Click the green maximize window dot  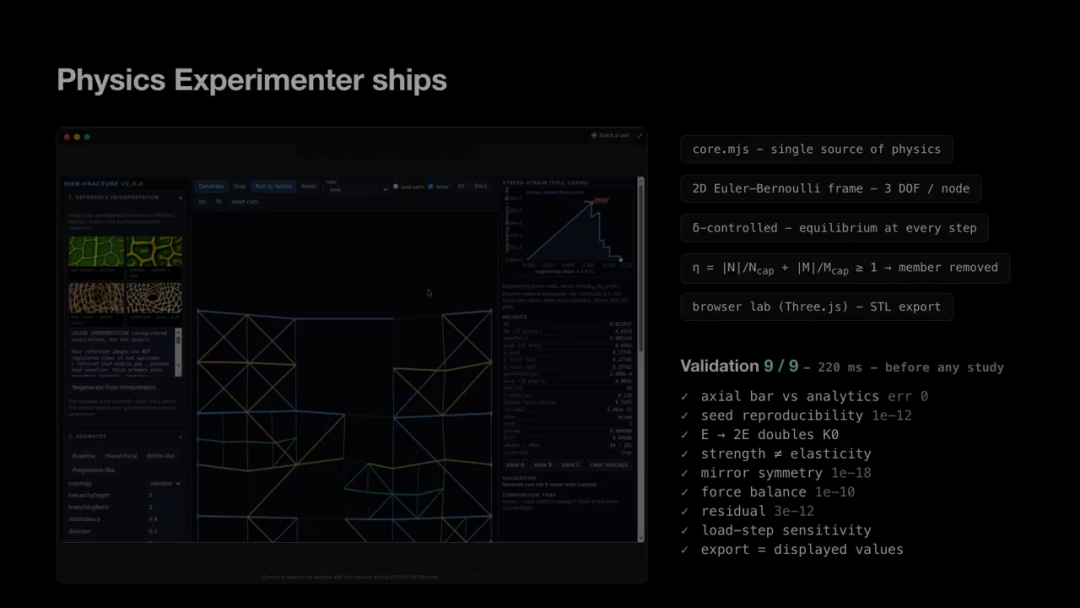[x=87, y=137]
